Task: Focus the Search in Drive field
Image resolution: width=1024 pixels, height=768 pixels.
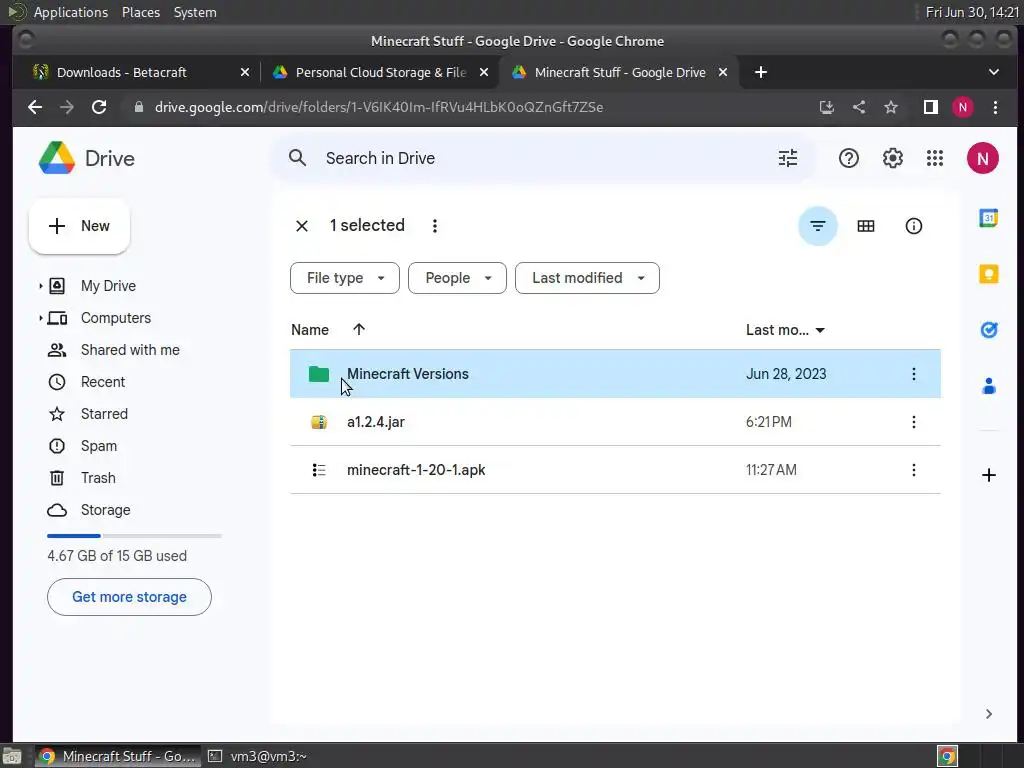Action: click(x=542, y=158)
